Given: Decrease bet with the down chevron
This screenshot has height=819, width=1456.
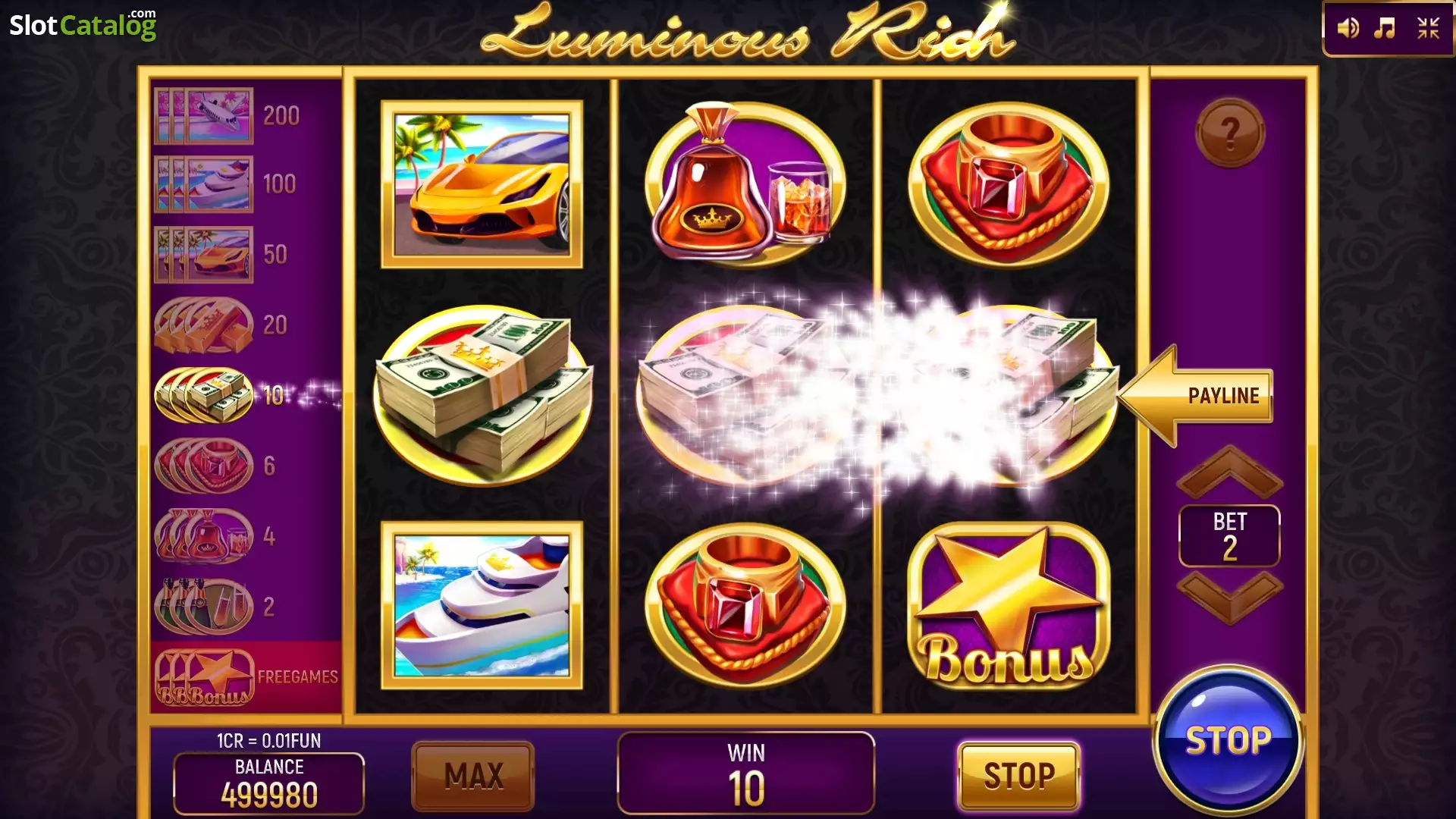Looking at the screenshot, I should pyautogui.click(x=1229, y=597).
